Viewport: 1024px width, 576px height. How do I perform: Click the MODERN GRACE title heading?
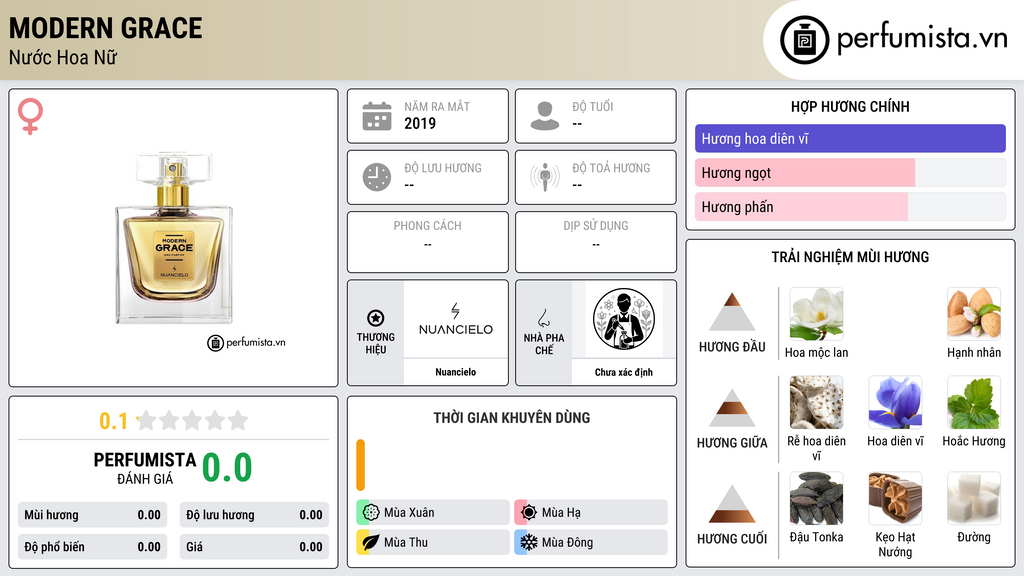click(106, 28)
